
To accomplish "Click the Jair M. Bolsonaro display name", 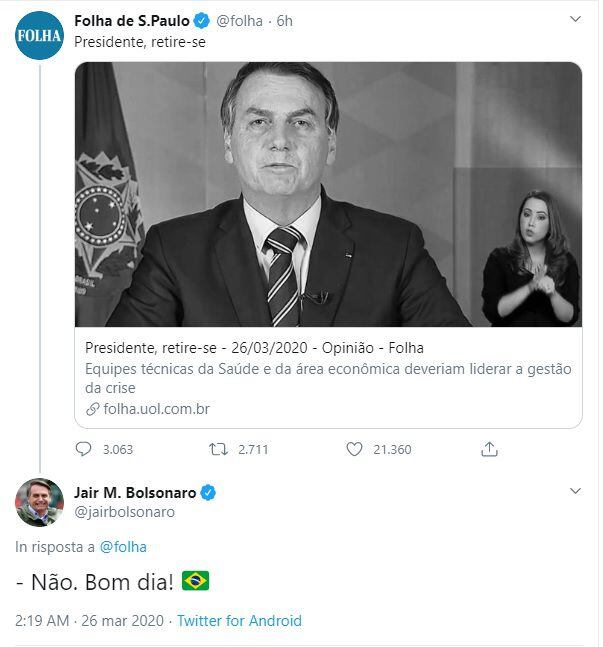I will pos(135,493).
